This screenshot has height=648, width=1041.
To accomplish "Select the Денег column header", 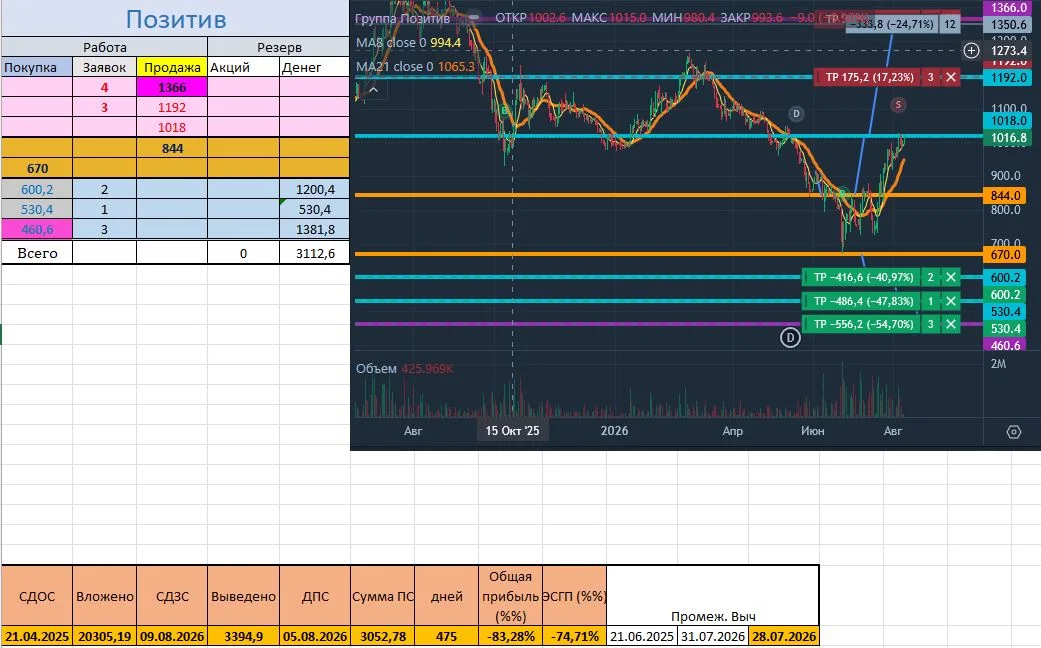I will click(315, 67).
